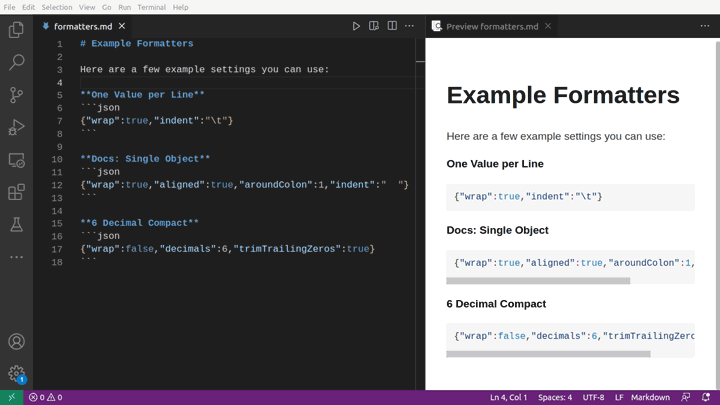Open the Help menu
This screenshot has height=405, width=720.
coord(180,7)
